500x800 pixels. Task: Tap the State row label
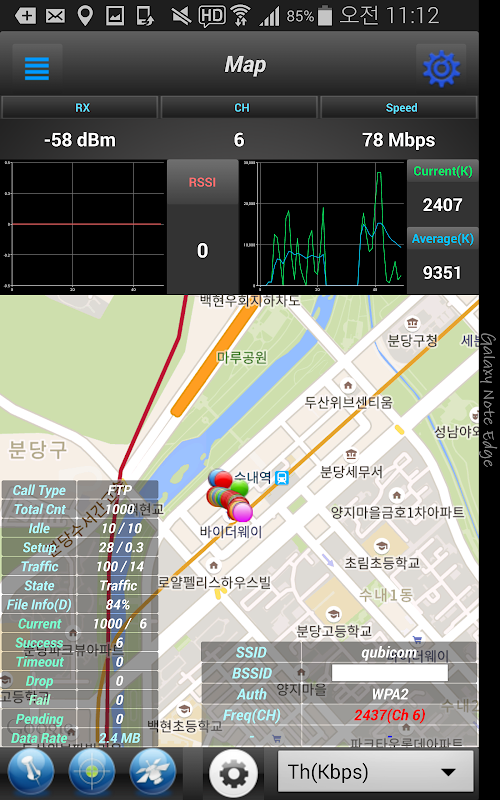point(39,585)
